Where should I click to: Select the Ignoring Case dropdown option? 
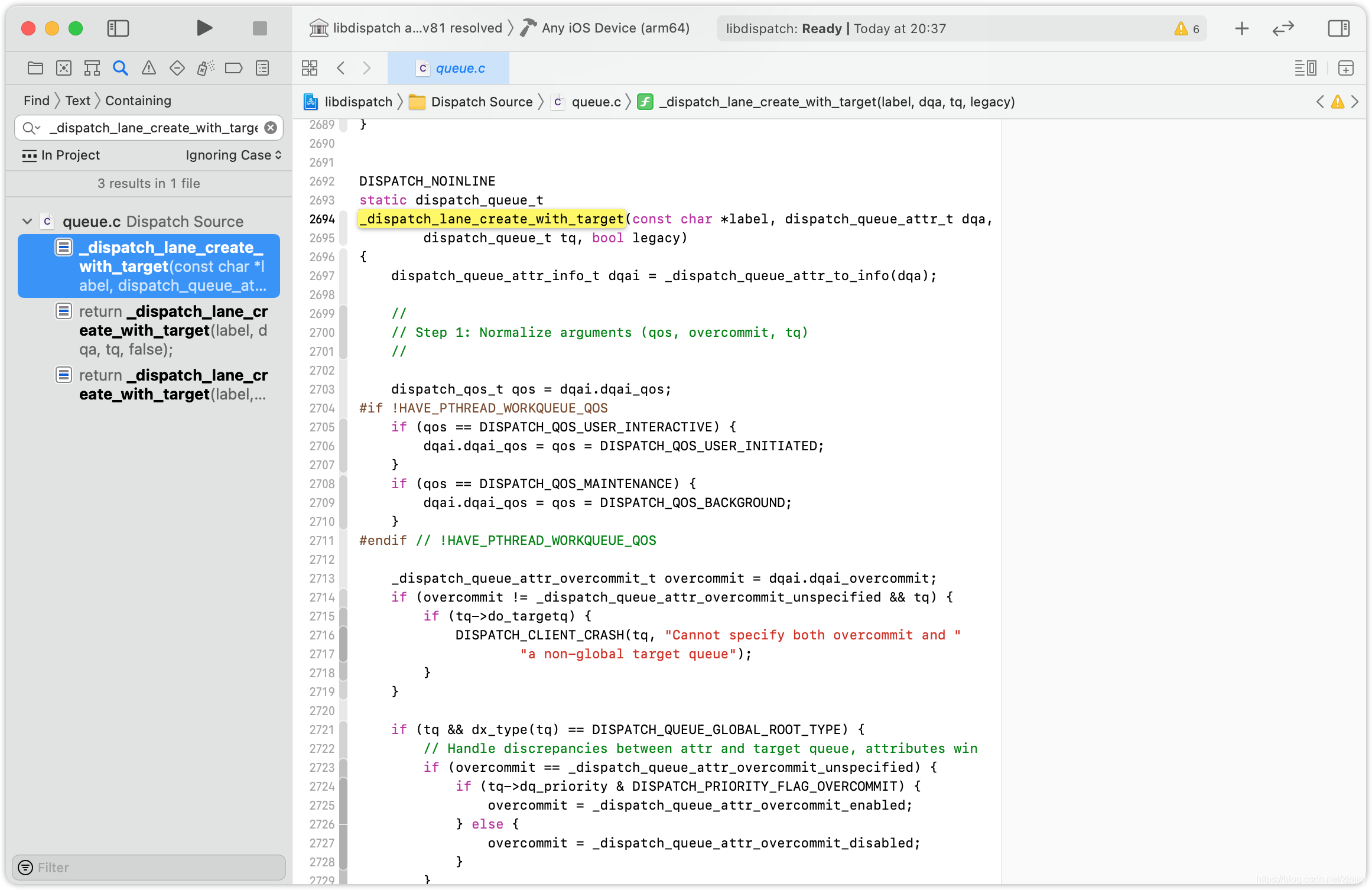(x=233, y=155)
